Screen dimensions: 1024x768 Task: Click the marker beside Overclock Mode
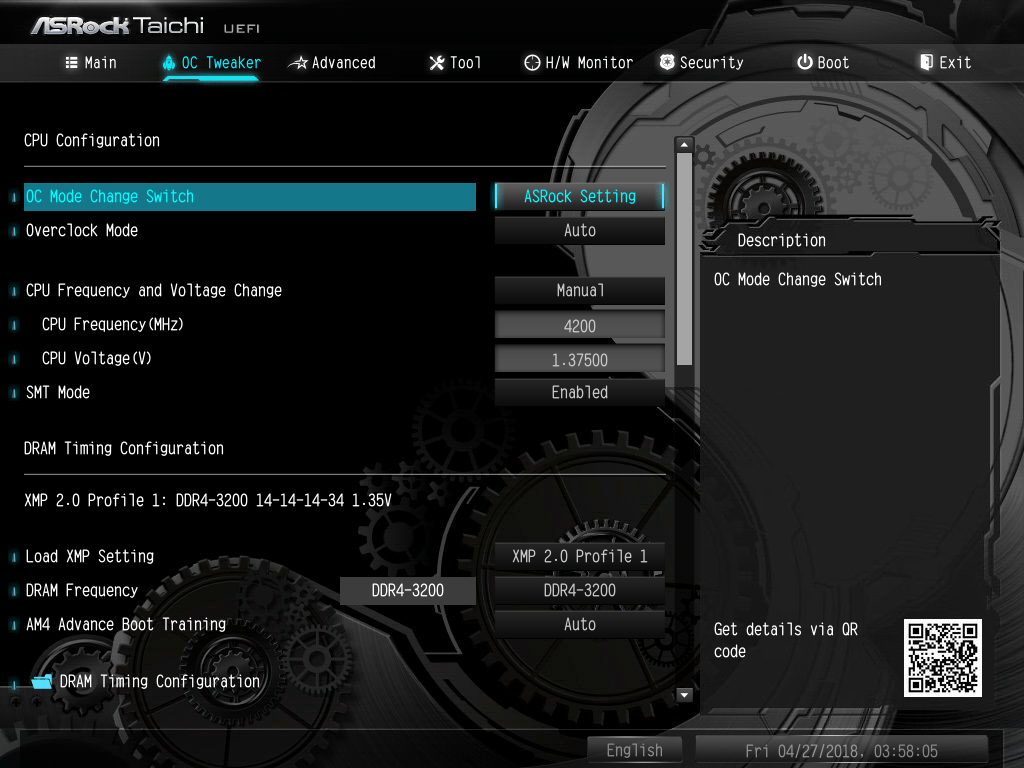[x=14, y=231]
